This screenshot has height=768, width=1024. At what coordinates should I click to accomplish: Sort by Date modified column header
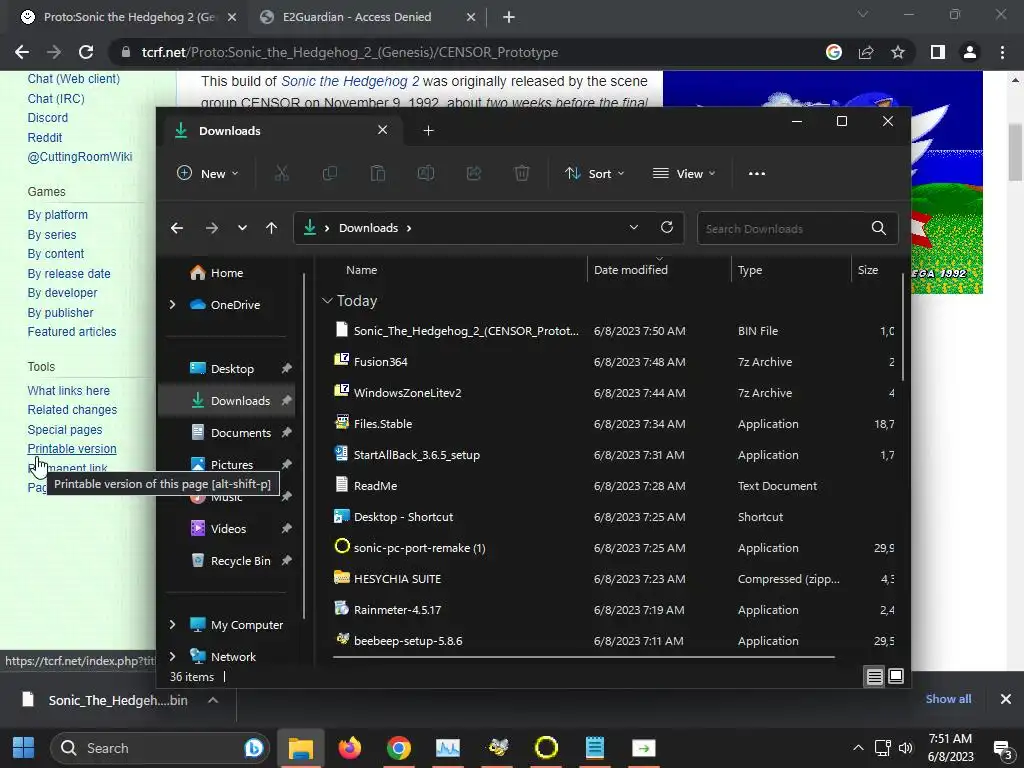[x=631, y=270]
